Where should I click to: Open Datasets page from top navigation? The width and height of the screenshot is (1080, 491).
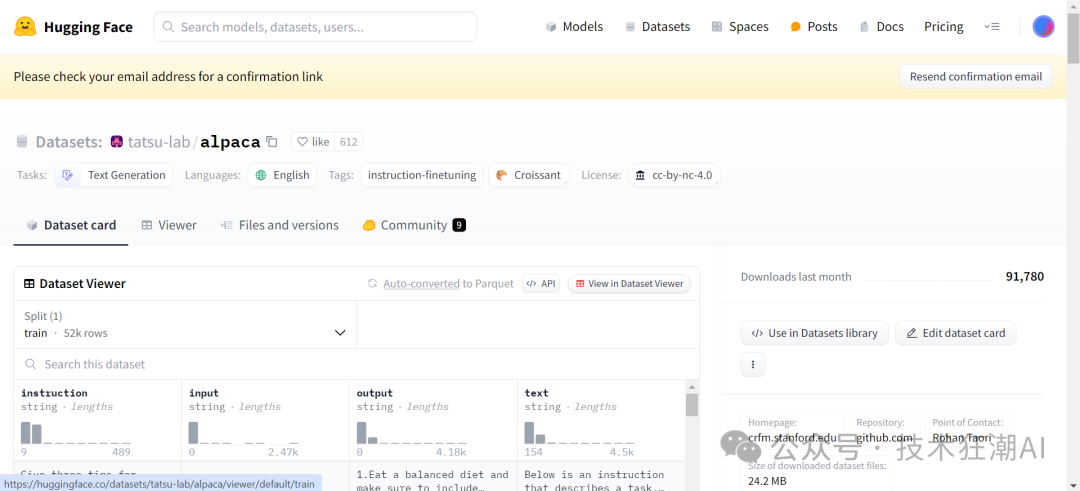pyautogui.click(x=657, y=27)
